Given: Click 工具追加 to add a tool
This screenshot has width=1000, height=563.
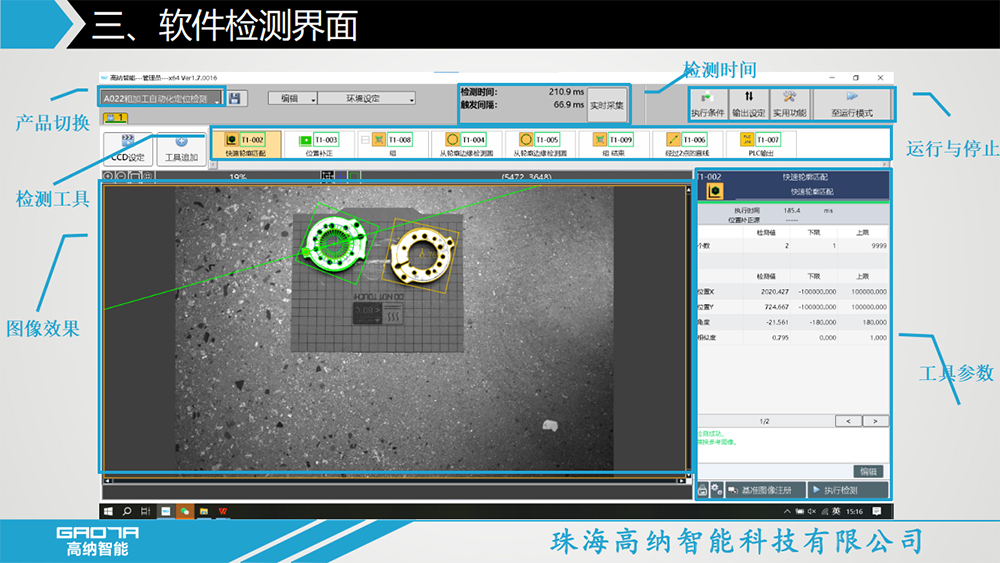Looking at the screenshot, I should (181, 150).
